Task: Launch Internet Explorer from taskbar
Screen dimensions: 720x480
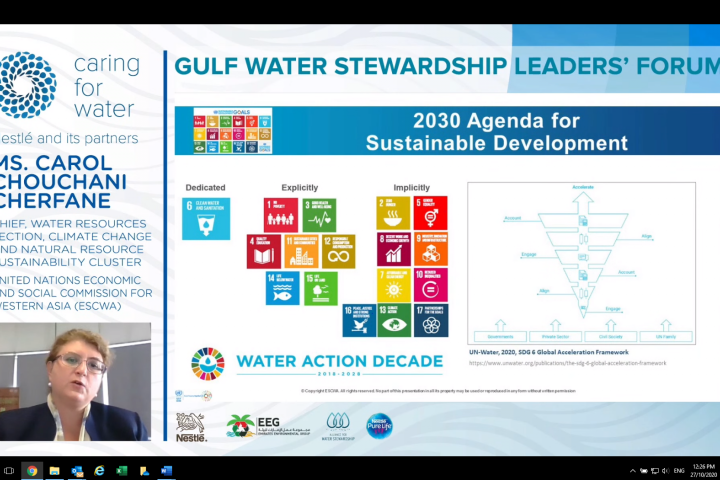Action: point(99,470)
